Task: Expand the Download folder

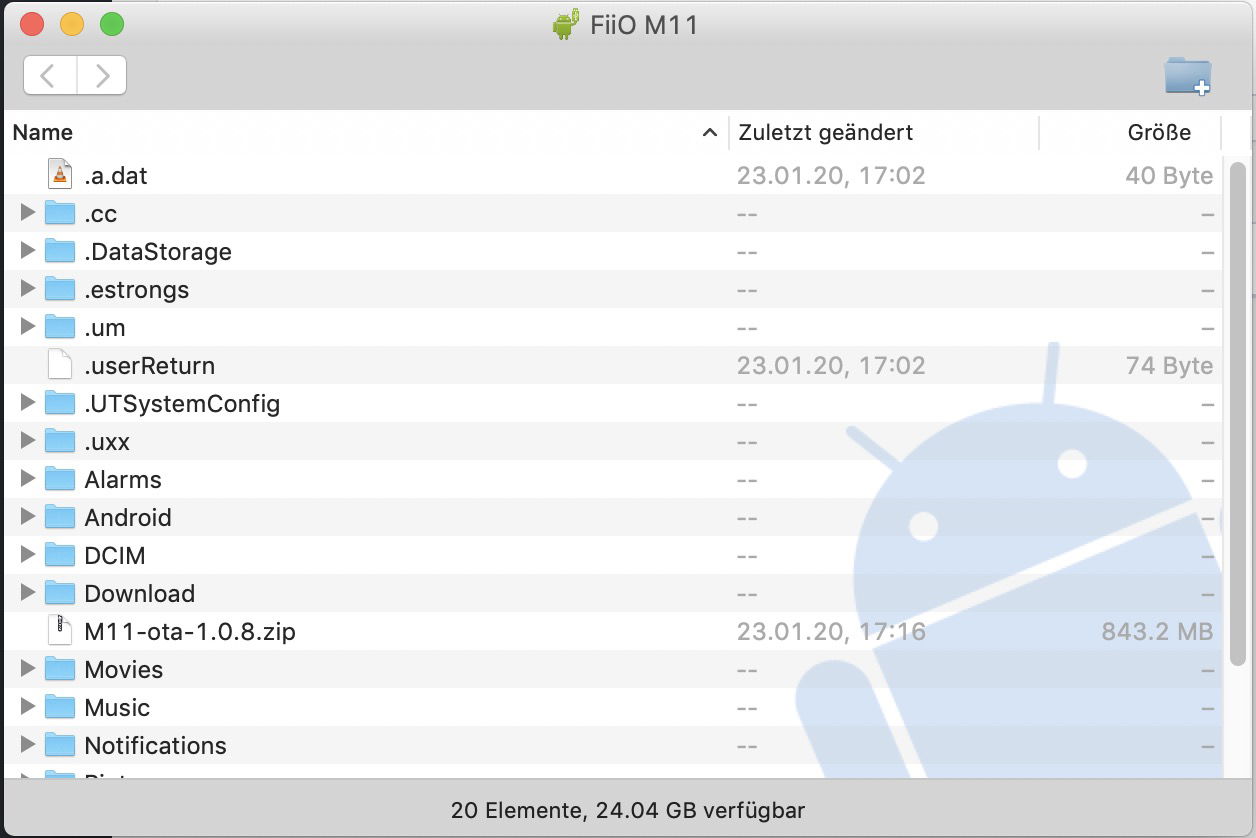Action: [x=28, y=593]
